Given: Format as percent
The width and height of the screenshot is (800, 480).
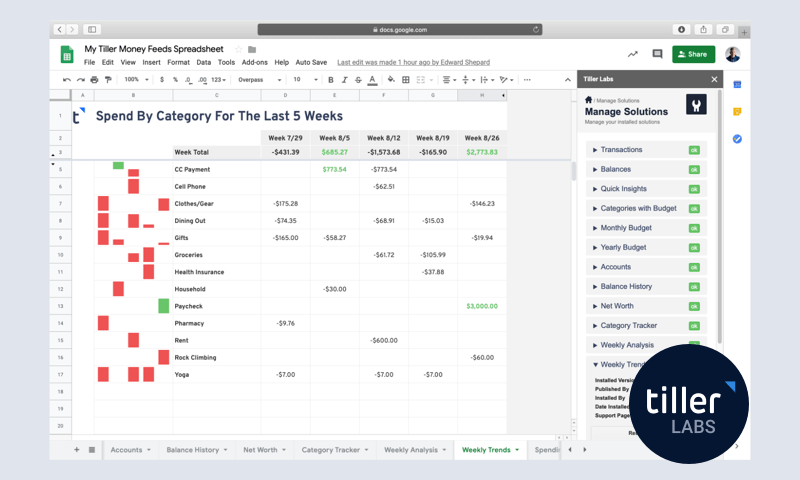Looking at the screenshot, I should coord(175,80).
